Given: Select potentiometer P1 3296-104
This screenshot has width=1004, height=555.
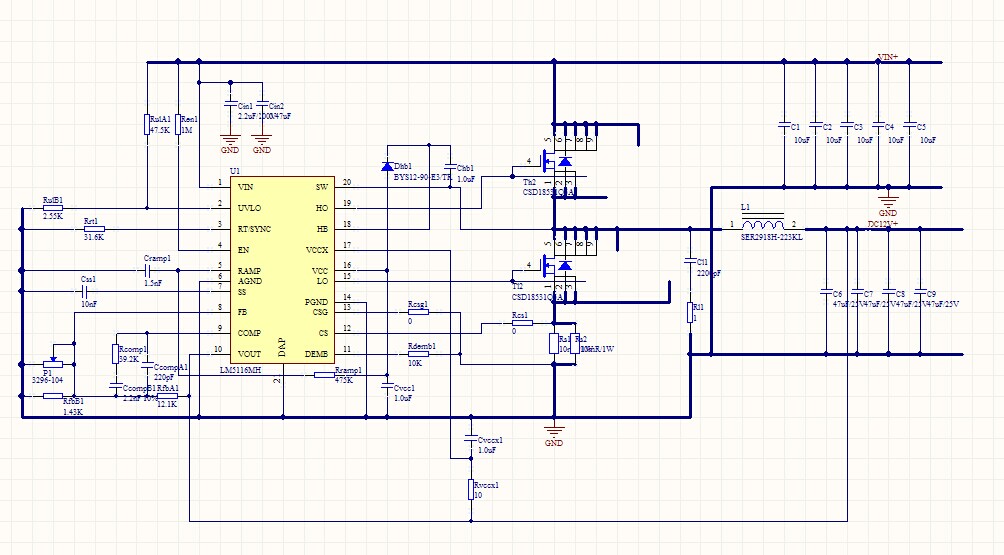Looking at the screenshot, I should coord(53,362).
